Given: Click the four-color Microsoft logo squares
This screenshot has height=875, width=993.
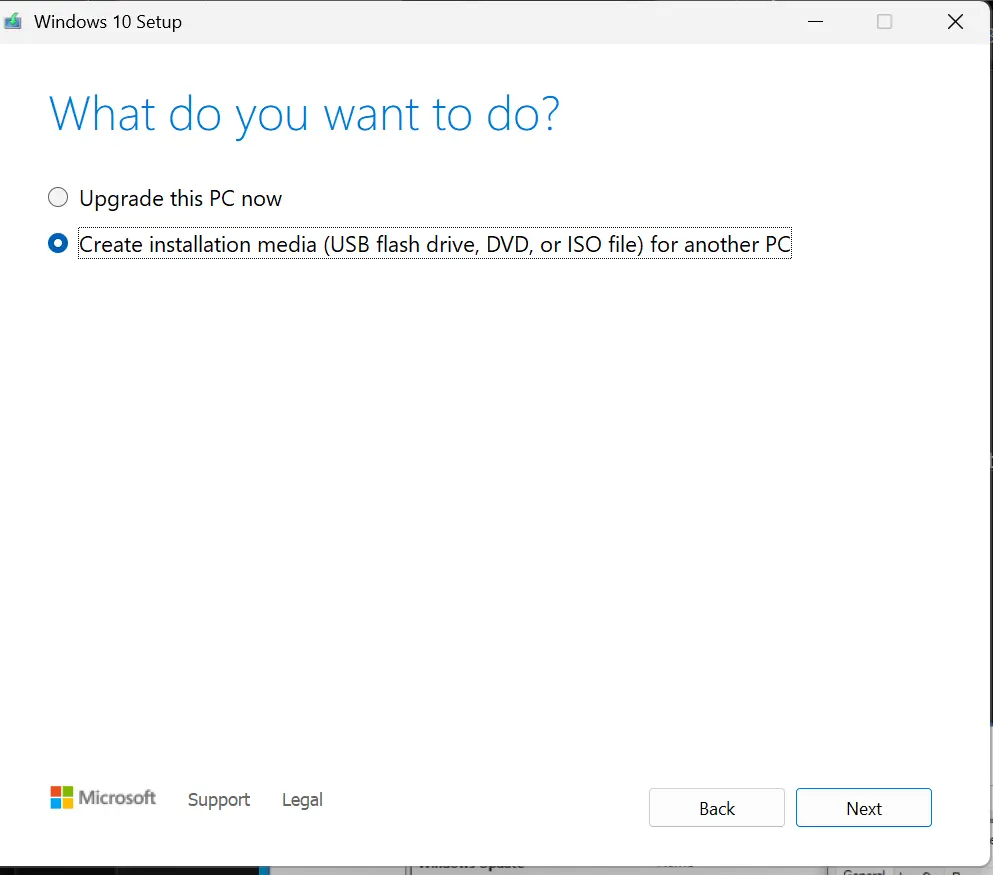Looking at the screenshot, I should coord(62,797).
